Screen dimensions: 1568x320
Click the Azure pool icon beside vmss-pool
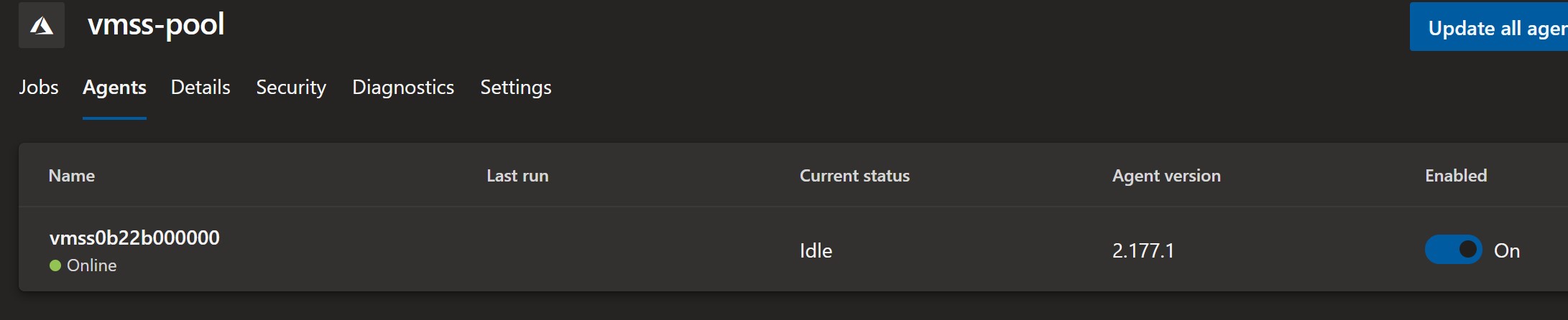[x=42, y=25]
